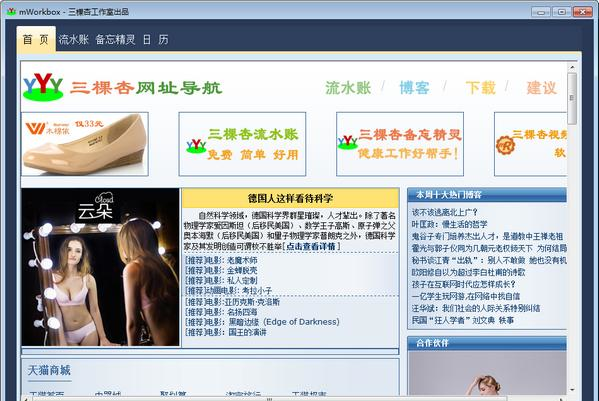The height and width of the screenshot is (401, 599).
Task: Switch to the 日历 tab
Action: [155, 39]
